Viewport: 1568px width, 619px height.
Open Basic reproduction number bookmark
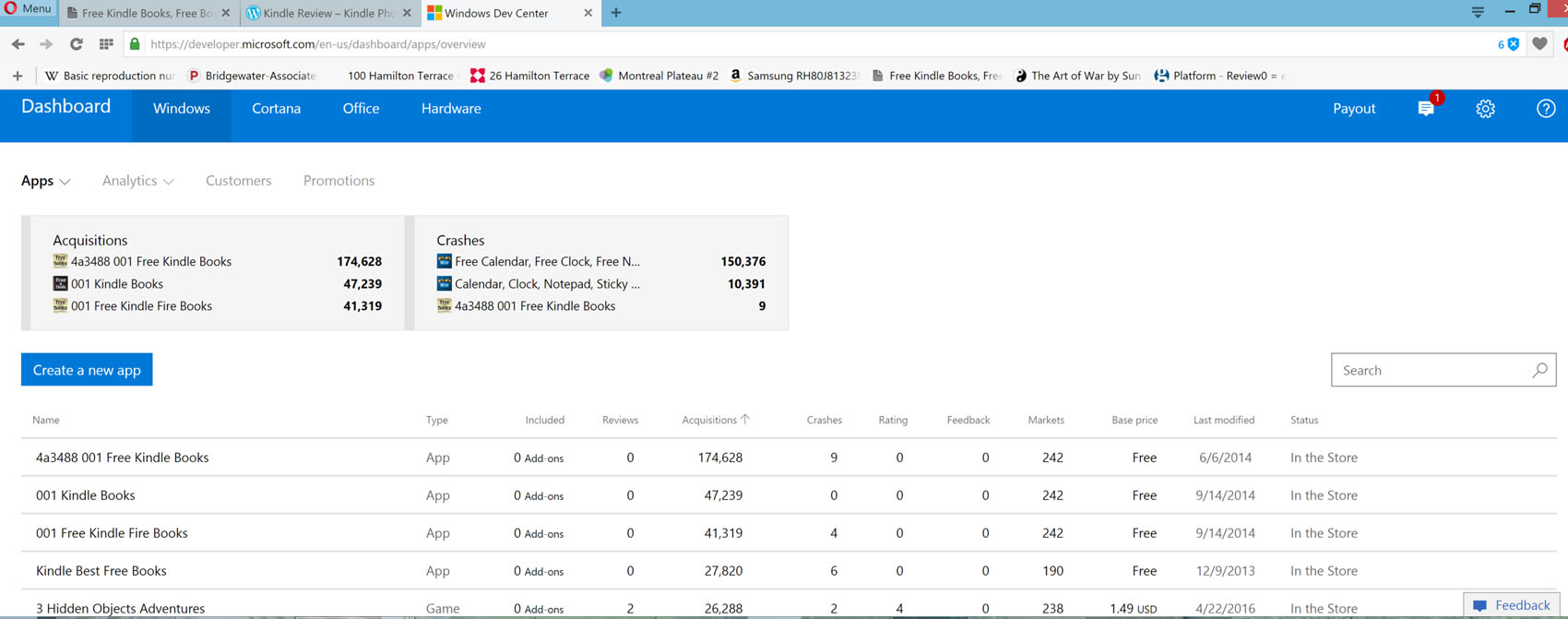[109, 76]
